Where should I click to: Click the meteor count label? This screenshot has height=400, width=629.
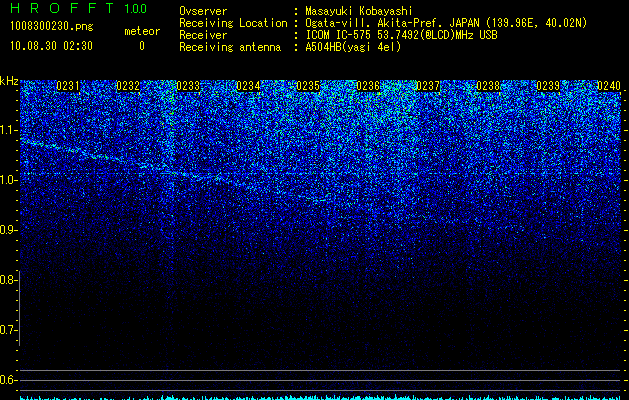(142, 31)
